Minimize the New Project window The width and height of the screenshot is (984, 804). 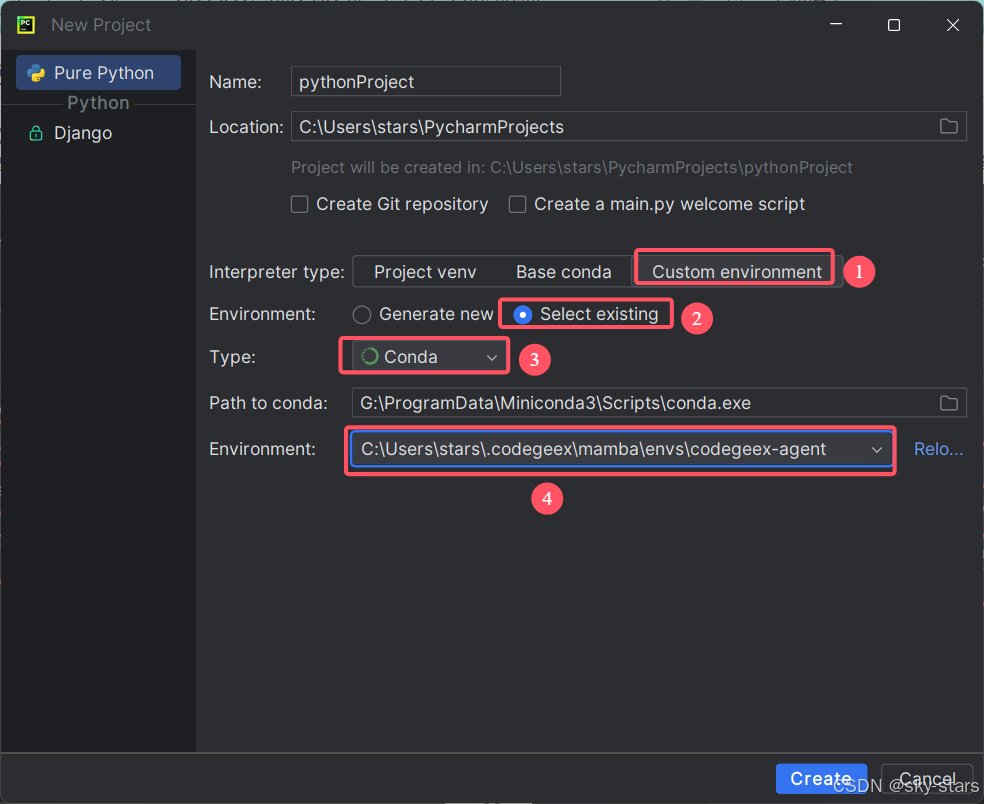836,25
